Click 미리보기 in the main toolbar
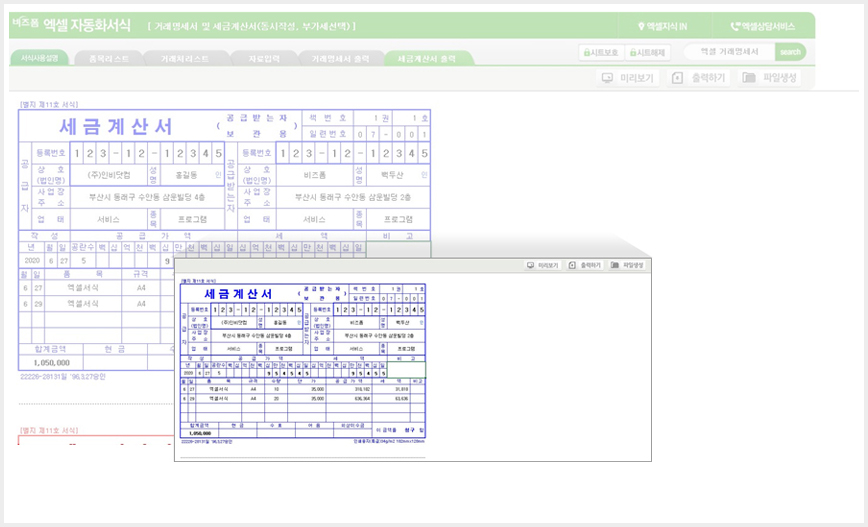This screenshot has width=868, height=527. pyautogui.click(x=628, y=78)
